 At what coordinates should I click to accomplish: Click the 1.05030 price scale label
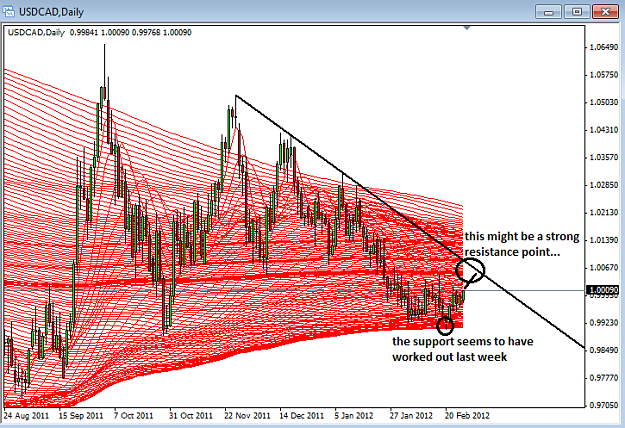click(603, 102)
